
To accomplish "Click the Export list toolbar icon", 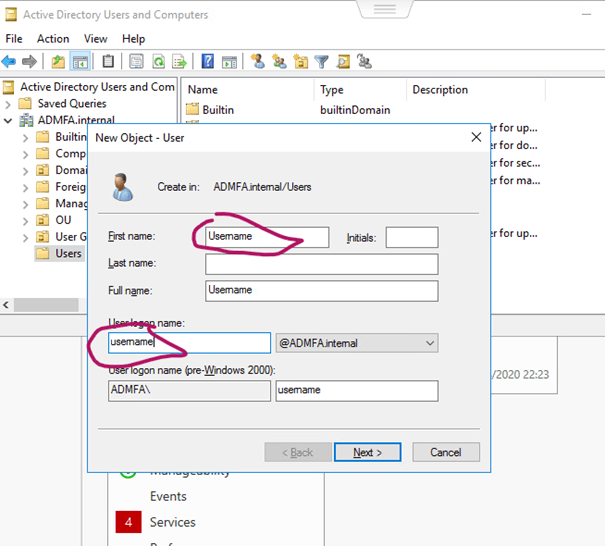I will pos(179,62).
